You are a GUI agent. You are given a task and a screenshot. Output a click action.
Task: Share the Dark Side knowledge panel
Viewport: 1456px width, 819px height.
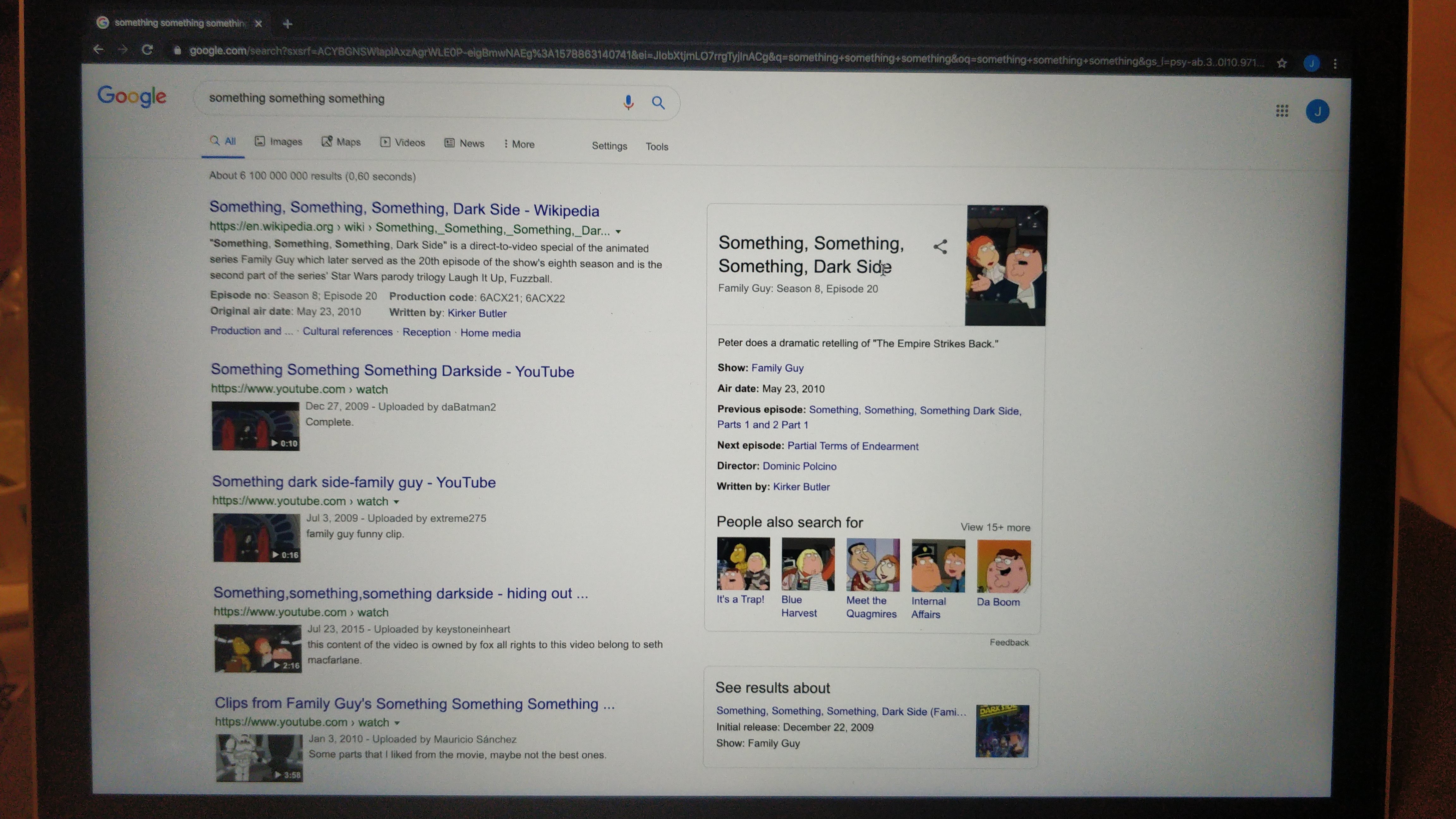pyautogui.click(x=940, y=246)
